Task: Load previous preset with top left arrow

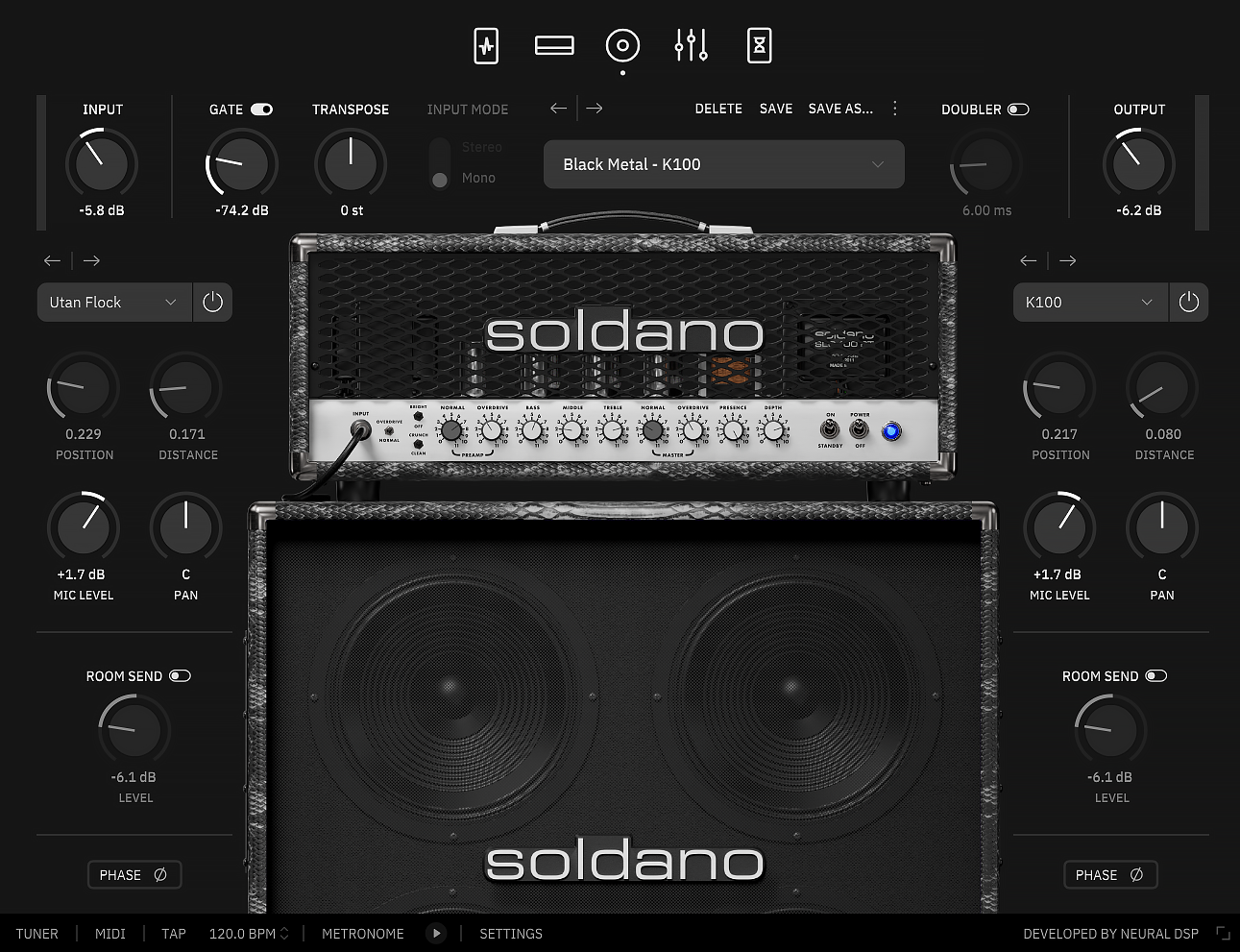Action: [558, 109]
